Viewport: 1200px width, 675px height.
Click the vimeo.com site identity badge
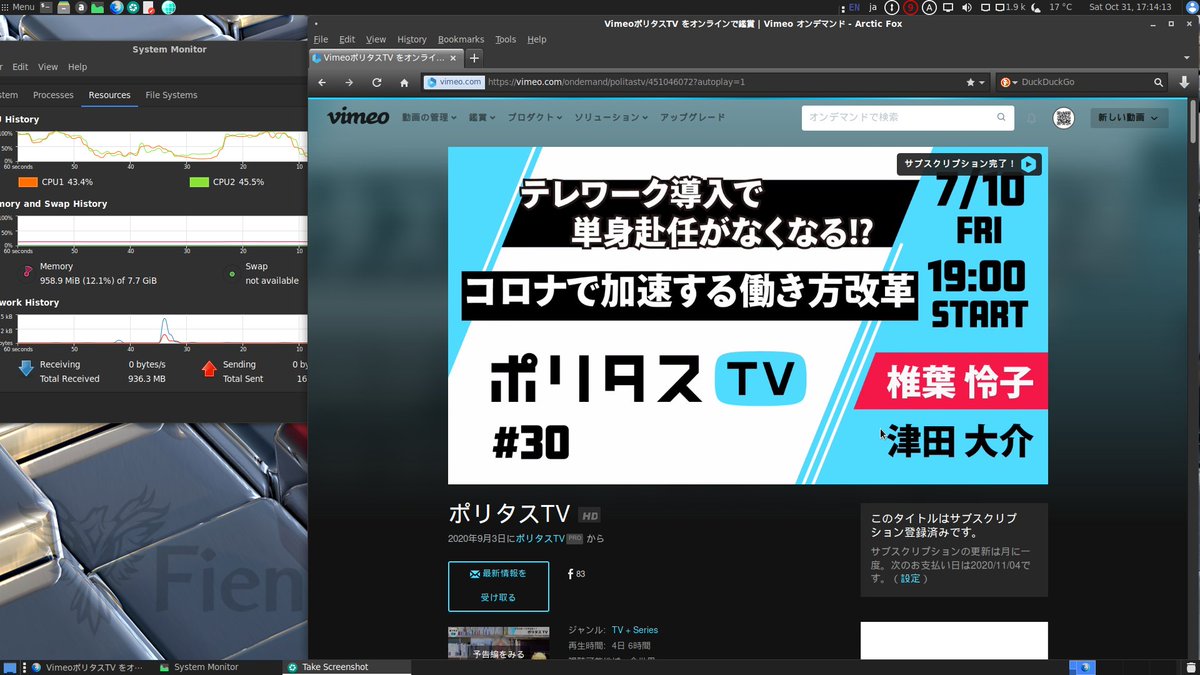pos(454,82)
